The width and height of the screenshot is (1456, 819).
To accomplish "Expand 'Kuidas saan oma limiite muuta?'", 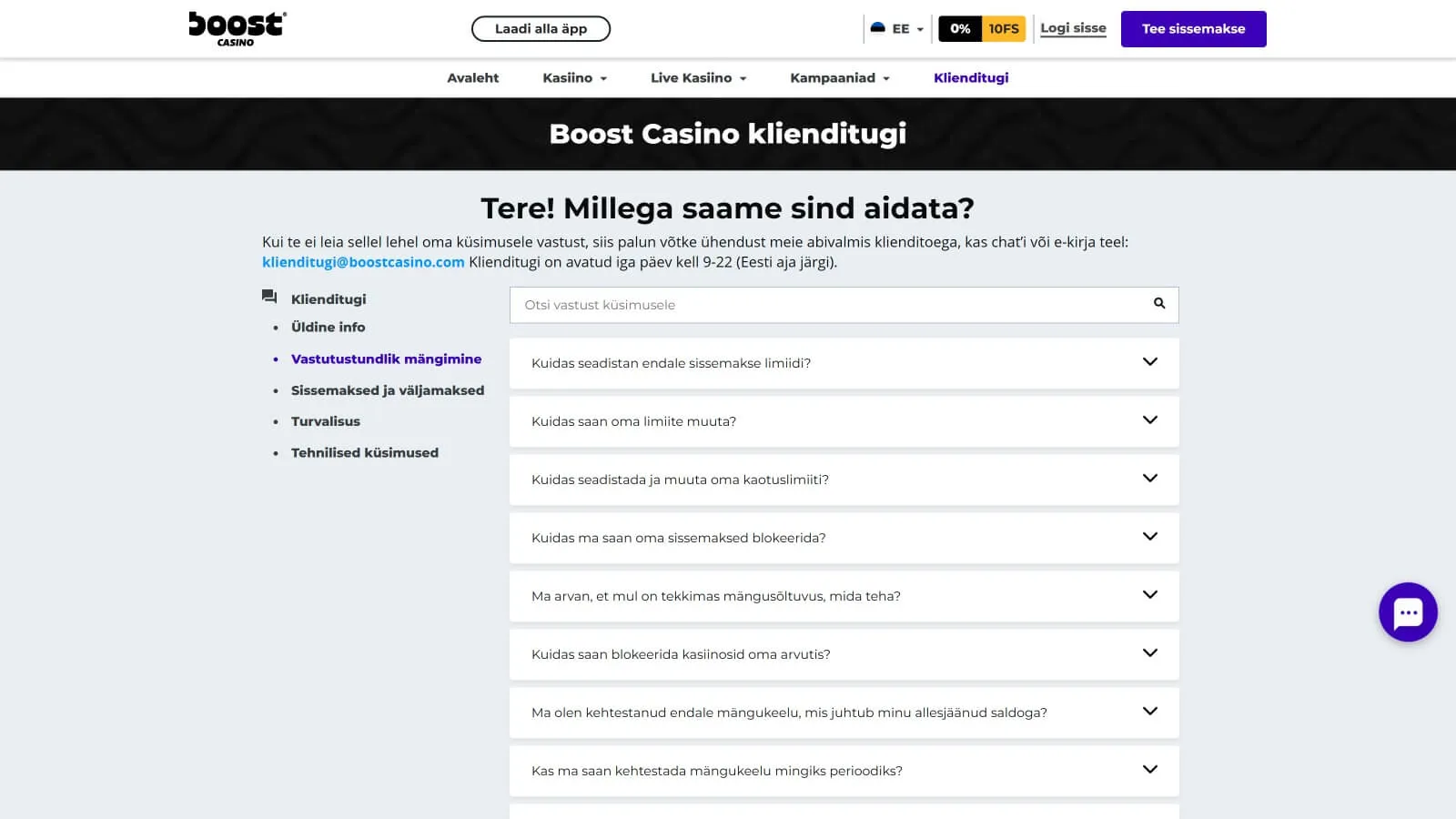I will 844,421.
